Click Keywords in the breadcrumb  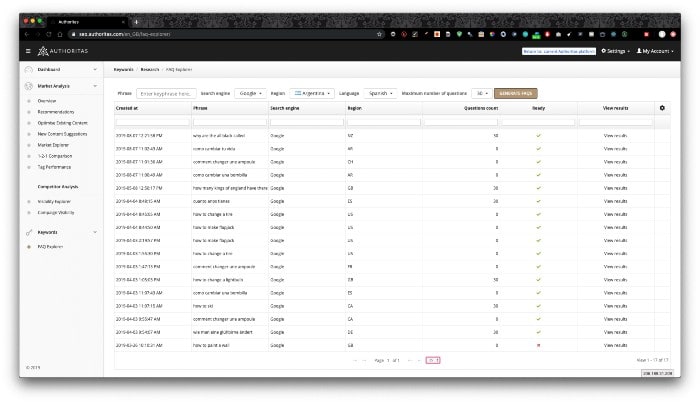tap(123, 70)
